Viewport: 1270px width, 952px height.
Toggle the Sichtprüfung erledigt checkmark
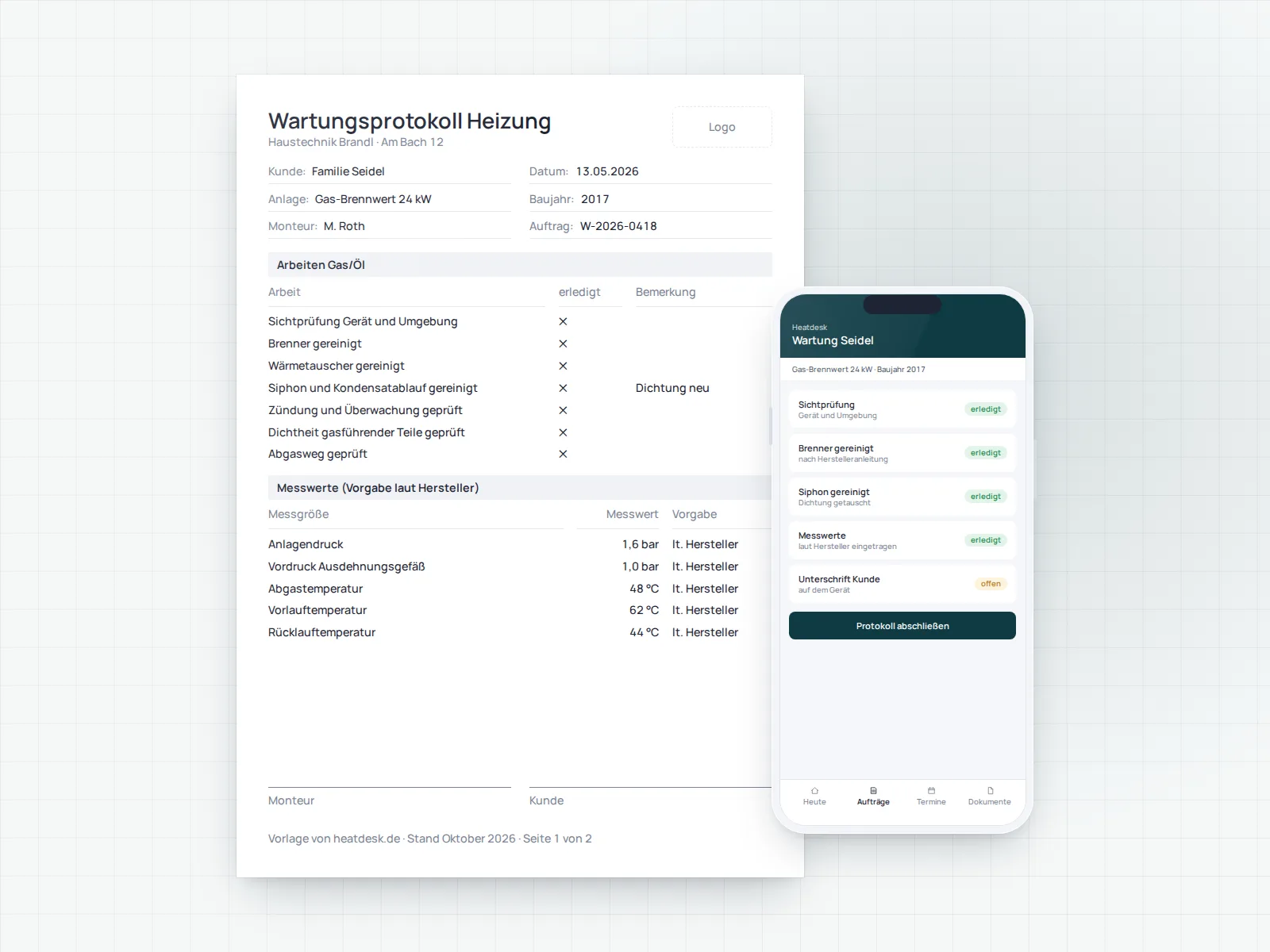pyautogui.click(x=563, y=321)
